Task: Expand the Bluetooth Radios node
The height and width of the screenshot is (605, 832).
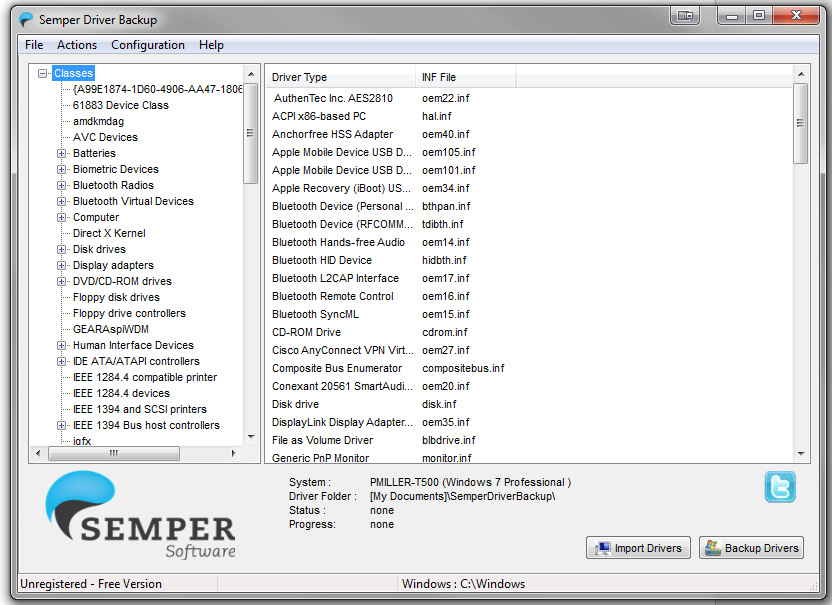Action: 62,185
